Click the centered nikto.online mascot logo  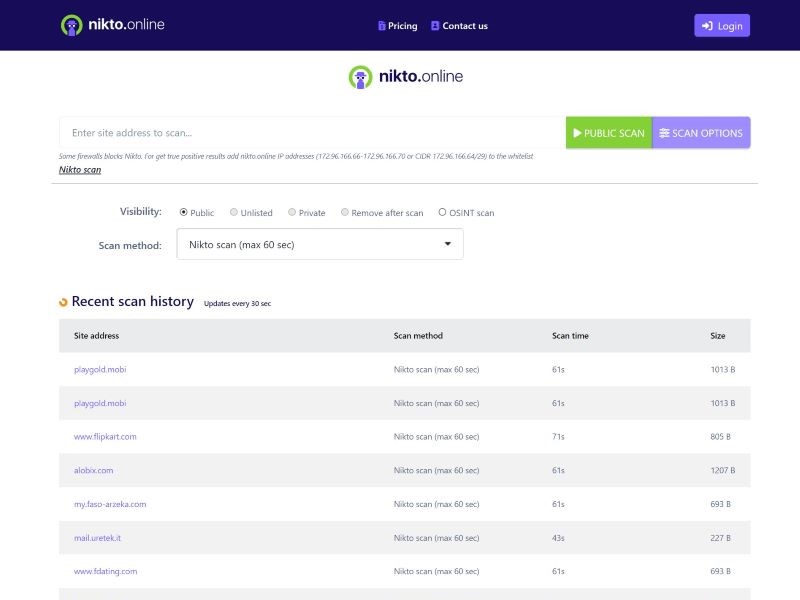360,77
